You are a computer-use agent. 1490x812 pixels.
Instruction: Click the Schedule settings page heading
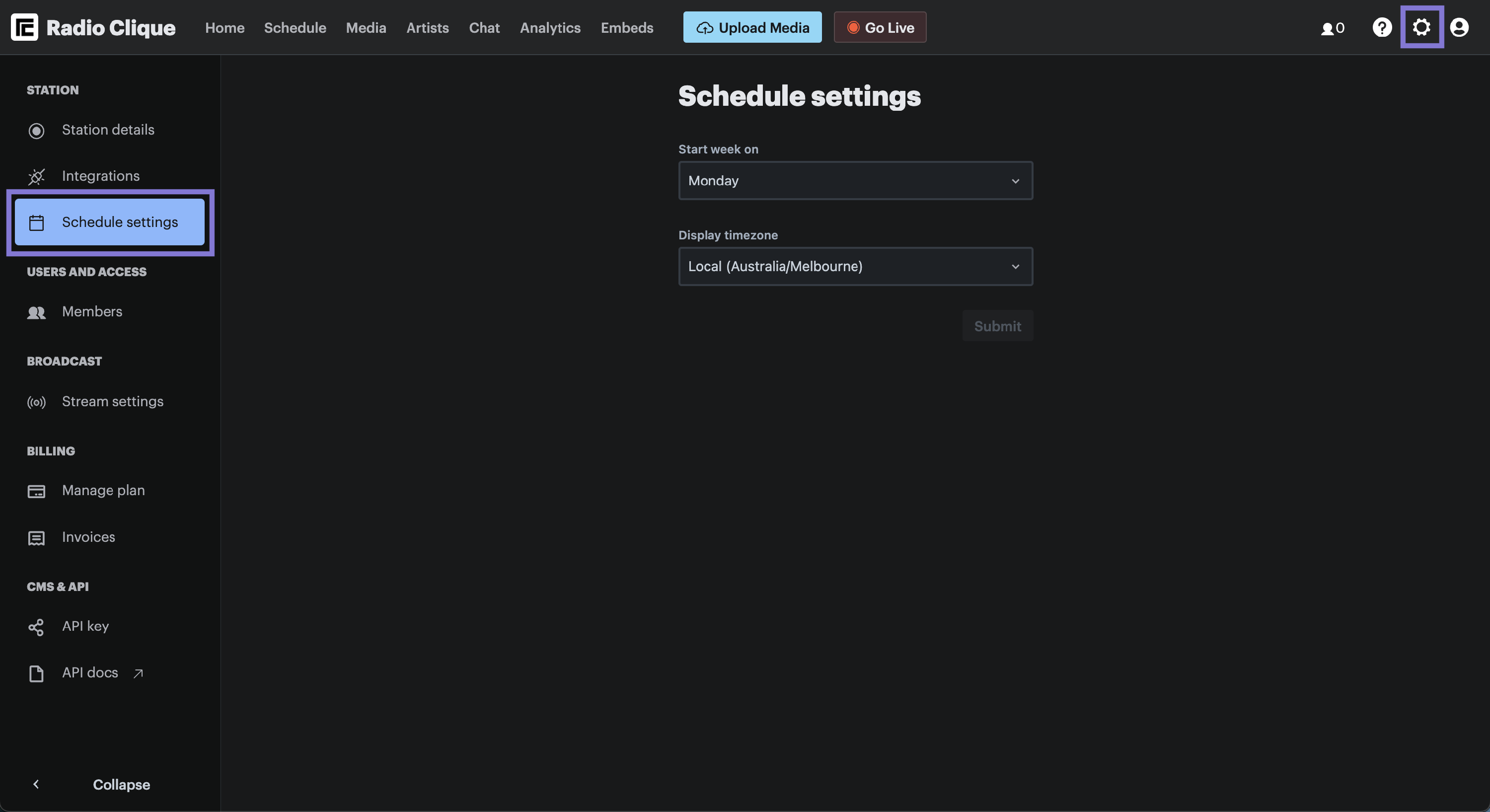click(x=799, y=96)
